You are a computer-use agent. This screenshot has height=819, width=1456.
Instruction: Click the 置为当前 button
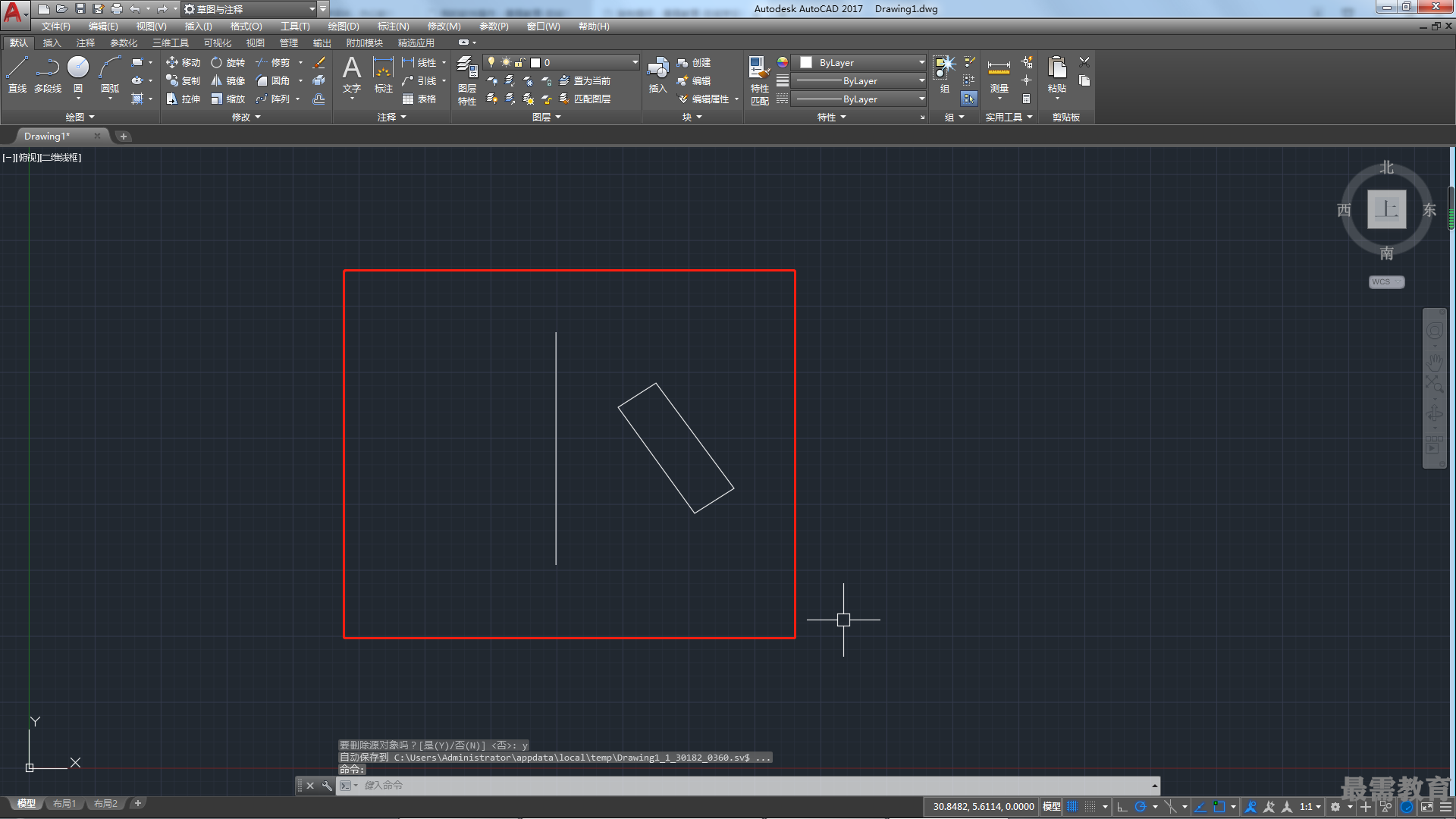click(584, 81)
